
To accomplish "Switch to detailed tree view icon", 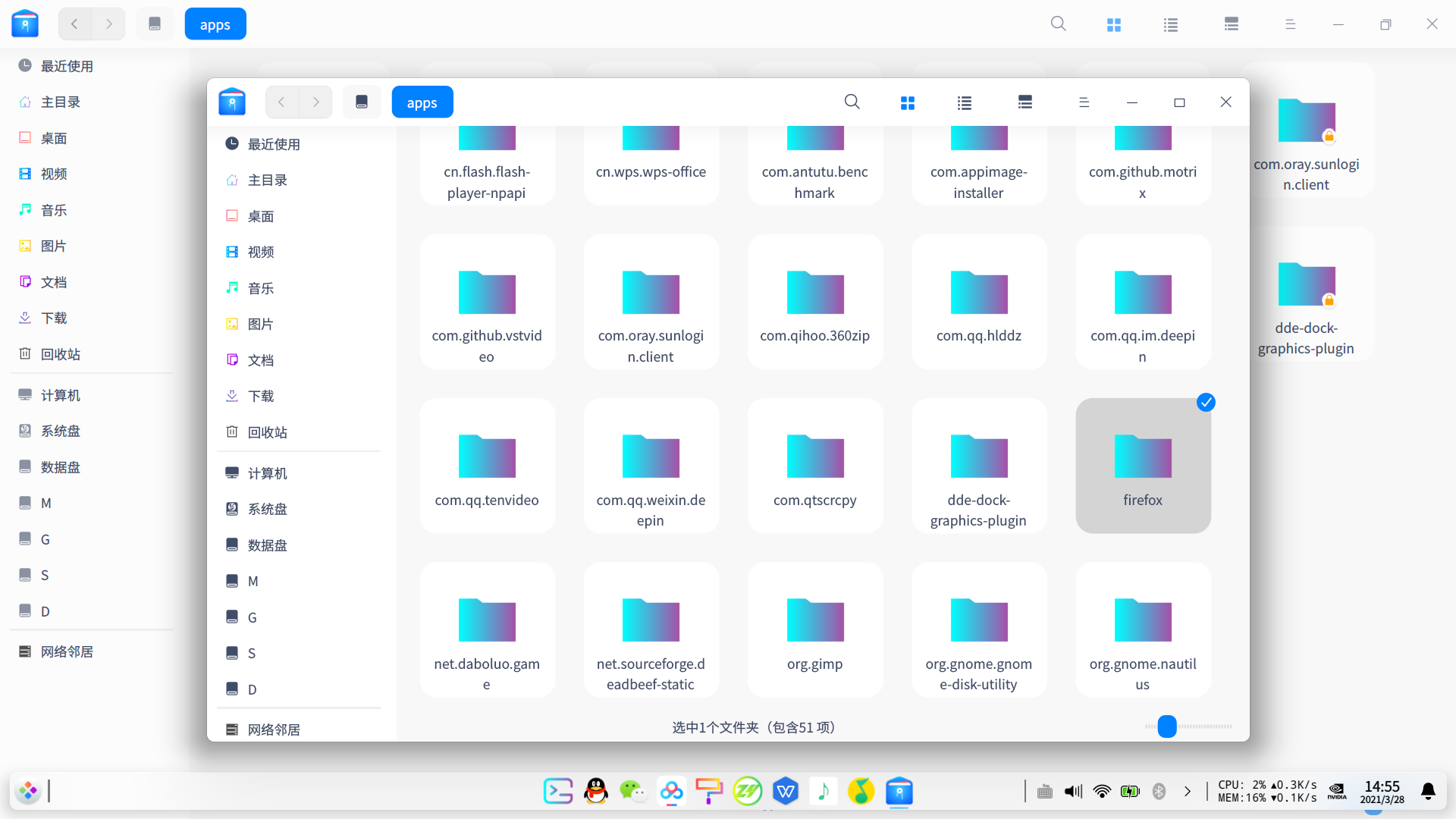I will tap(1025, 102).
